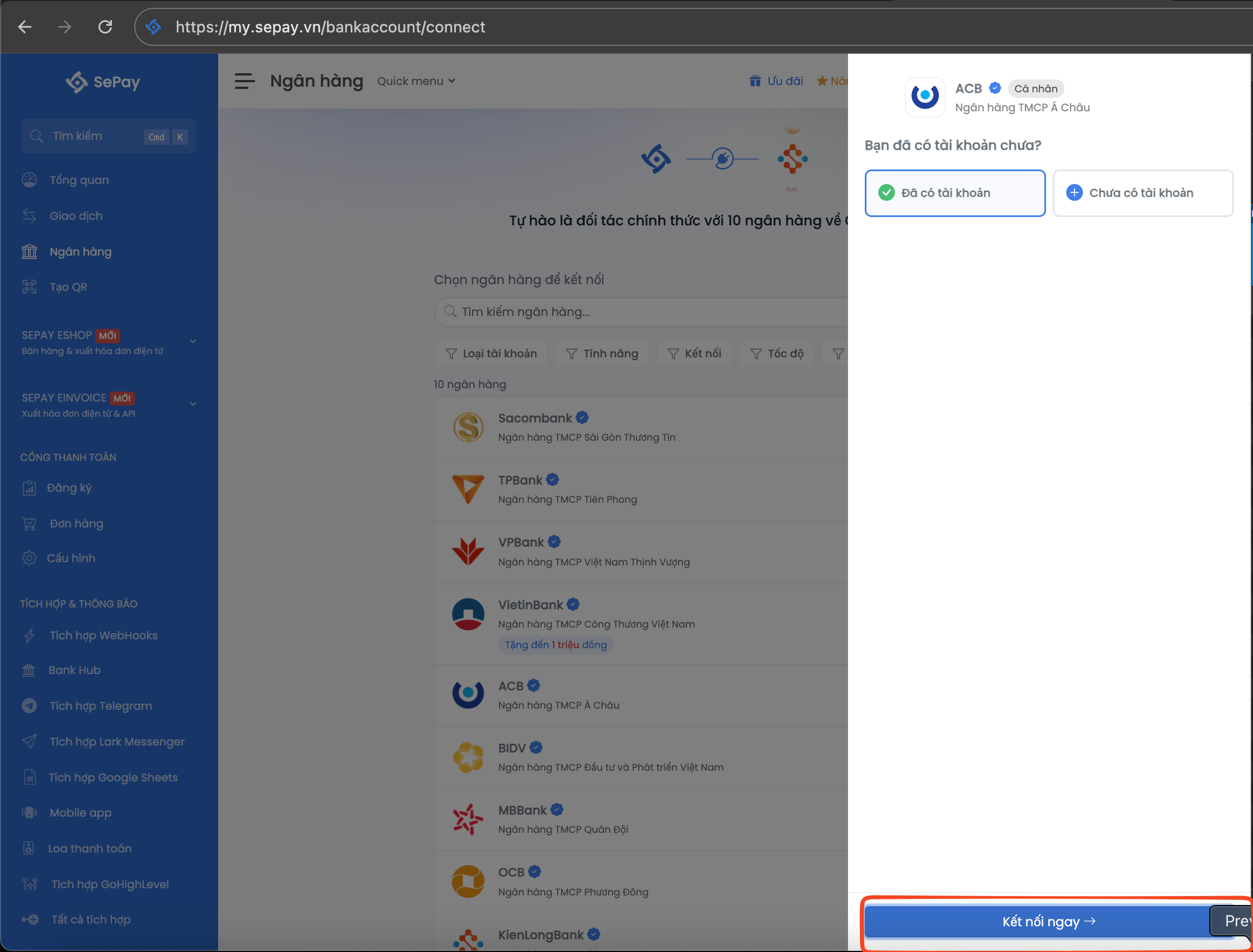Open 'Giao dịch' in sidebar
The image size is (1253, 952).
coord(76,216)
